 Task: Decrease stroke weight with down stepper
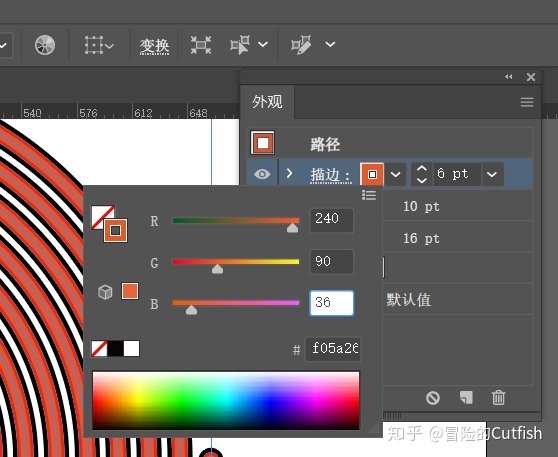(x=422, y=180)
